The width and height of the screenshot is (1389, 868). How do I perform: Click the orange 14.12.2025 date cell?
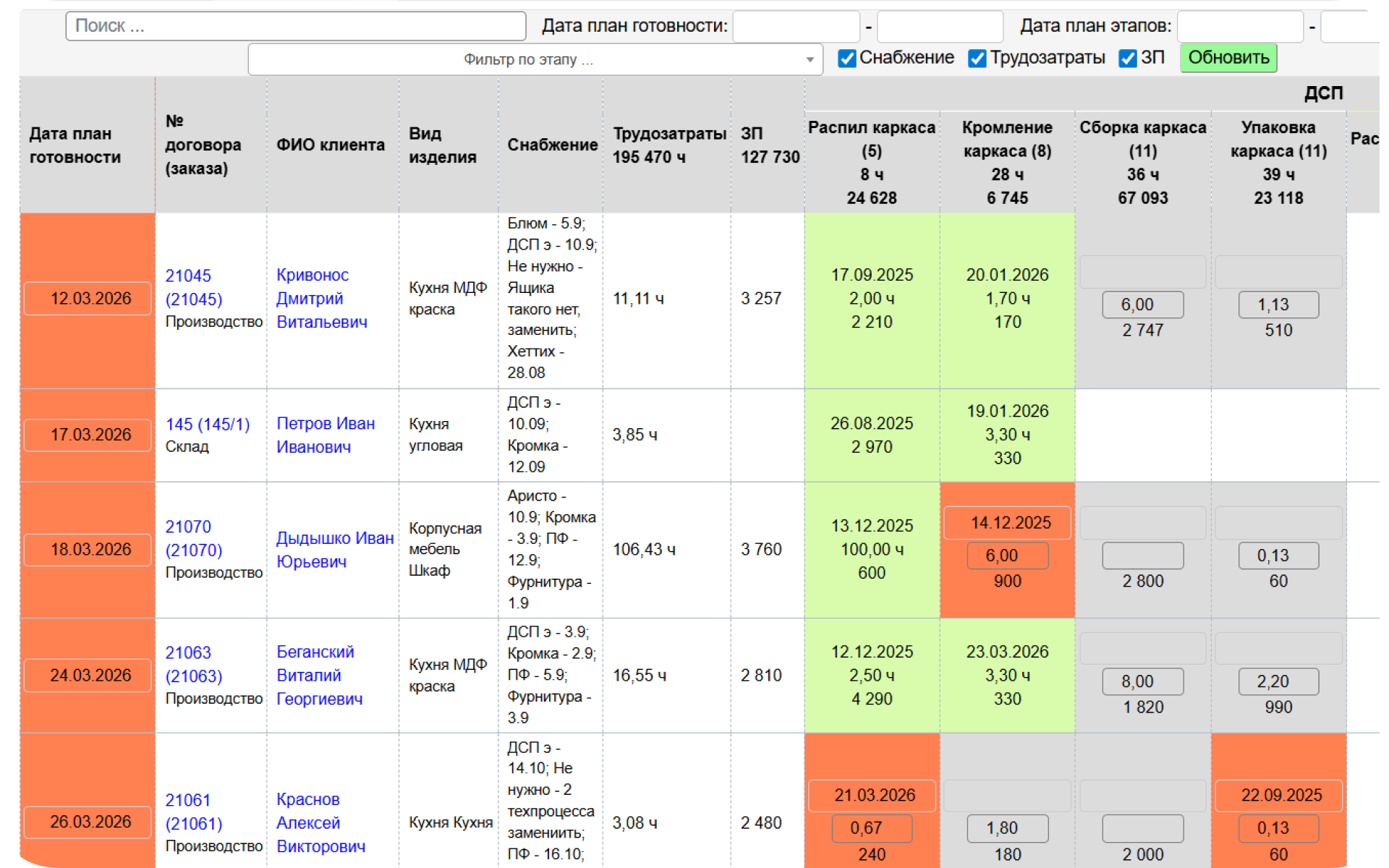[1007, 523]
